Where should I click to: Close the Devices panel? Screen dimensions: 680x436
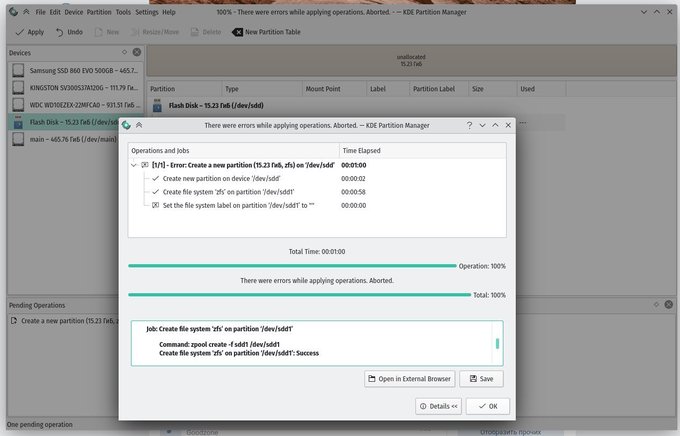[137, 52]
